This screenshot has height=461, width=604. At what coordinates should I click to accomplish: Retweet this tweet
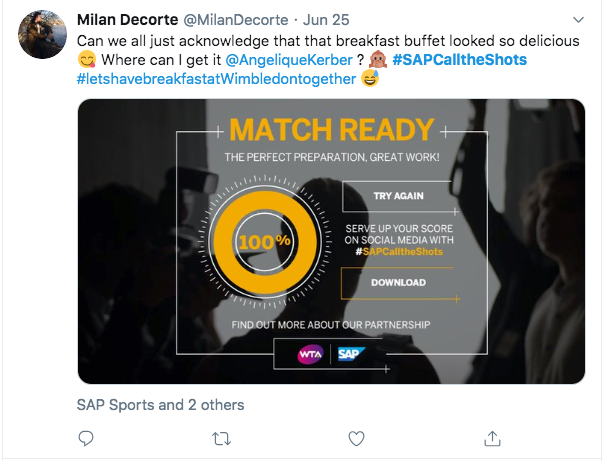(221, 438)
